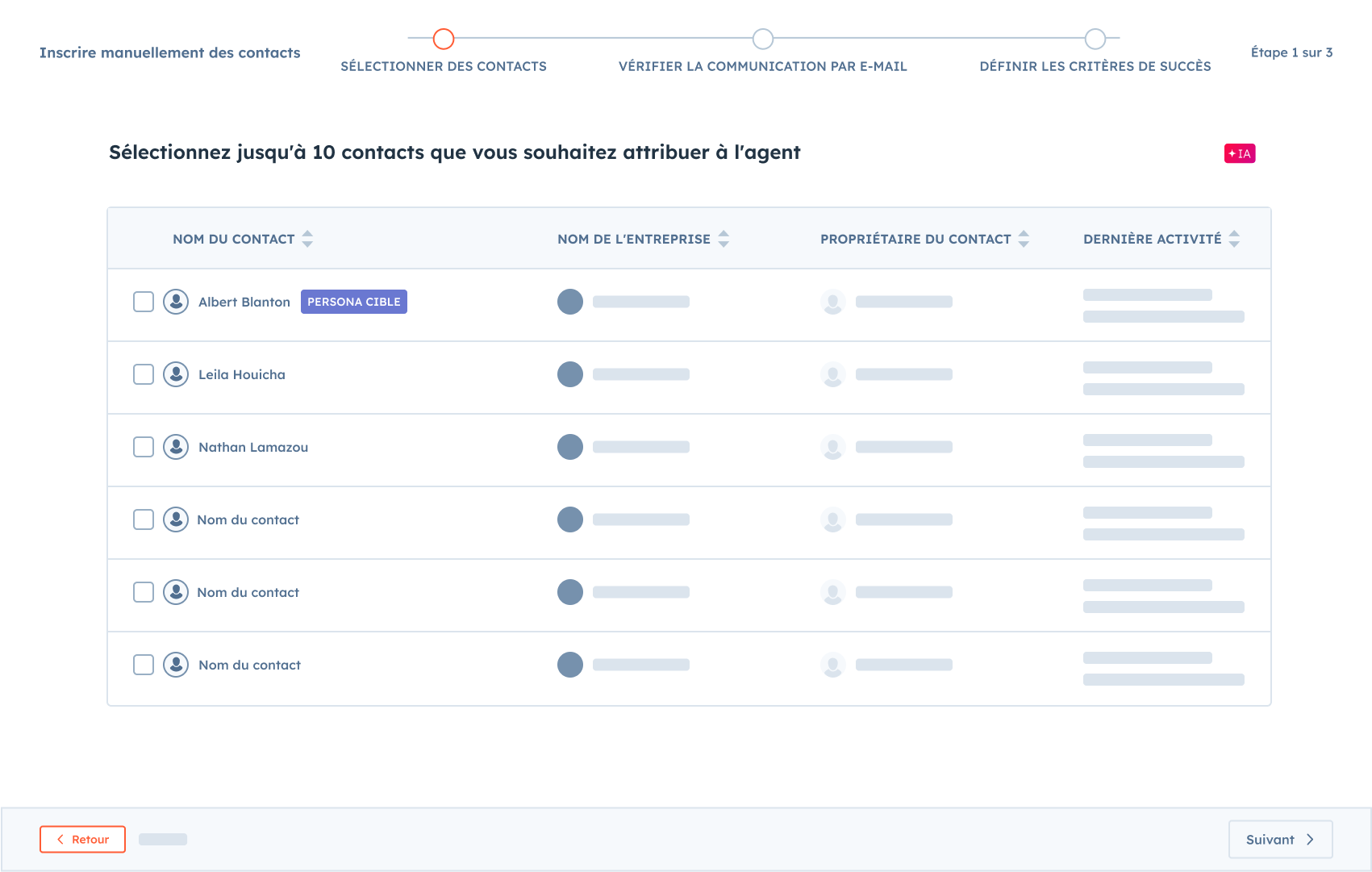Click owner avatar in Albert Blanton row
This screenshot has width=1372, height=872.
tap(832, 302)
